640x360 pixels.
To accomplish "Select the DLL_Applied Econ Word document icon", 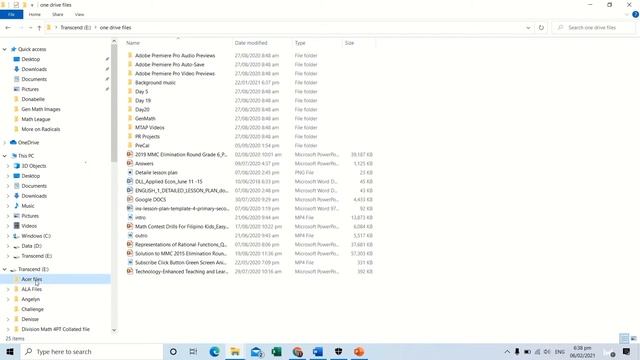I will [130, 182].
